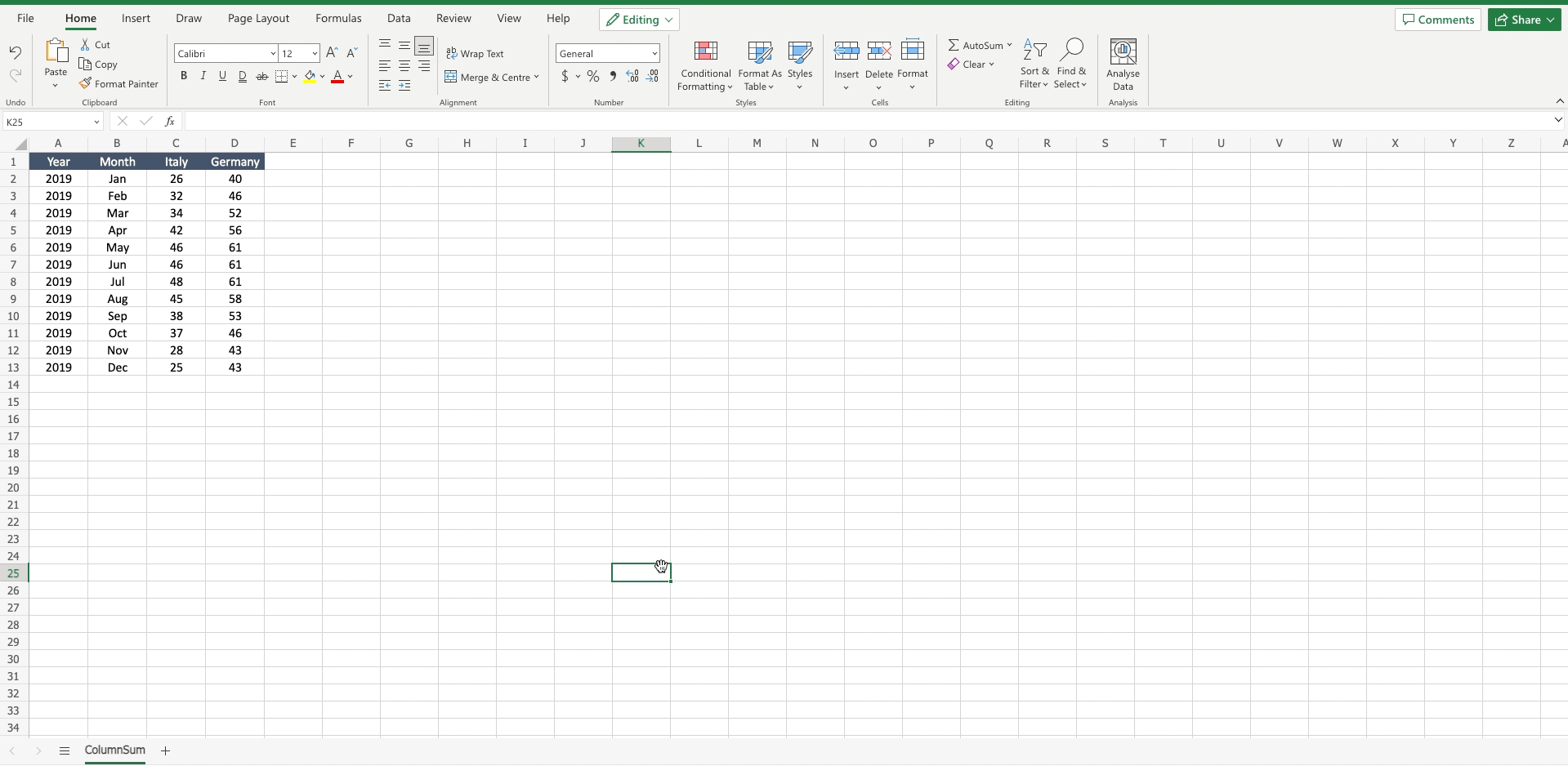Open the Wrap Text option
Viewport: 1568px width, 766px height.
476,53
